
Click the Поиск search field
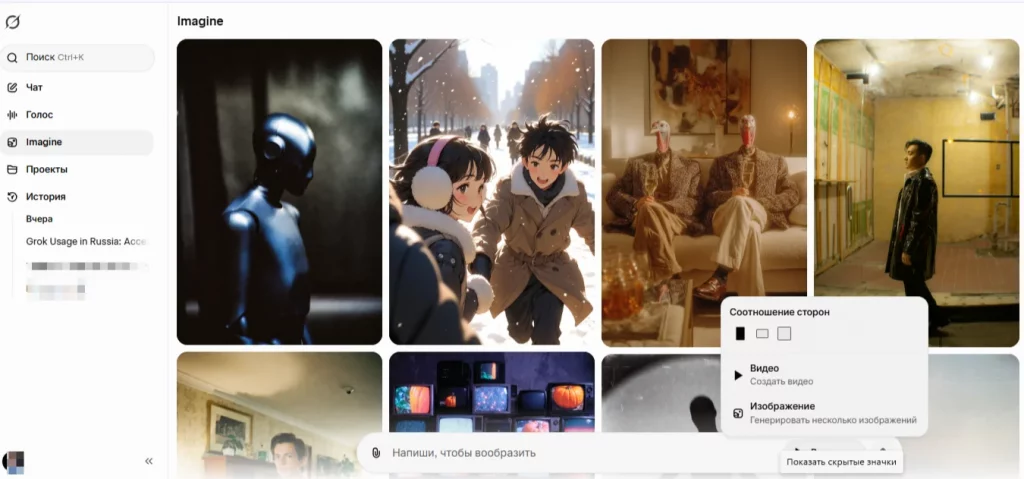pos(80,58)
